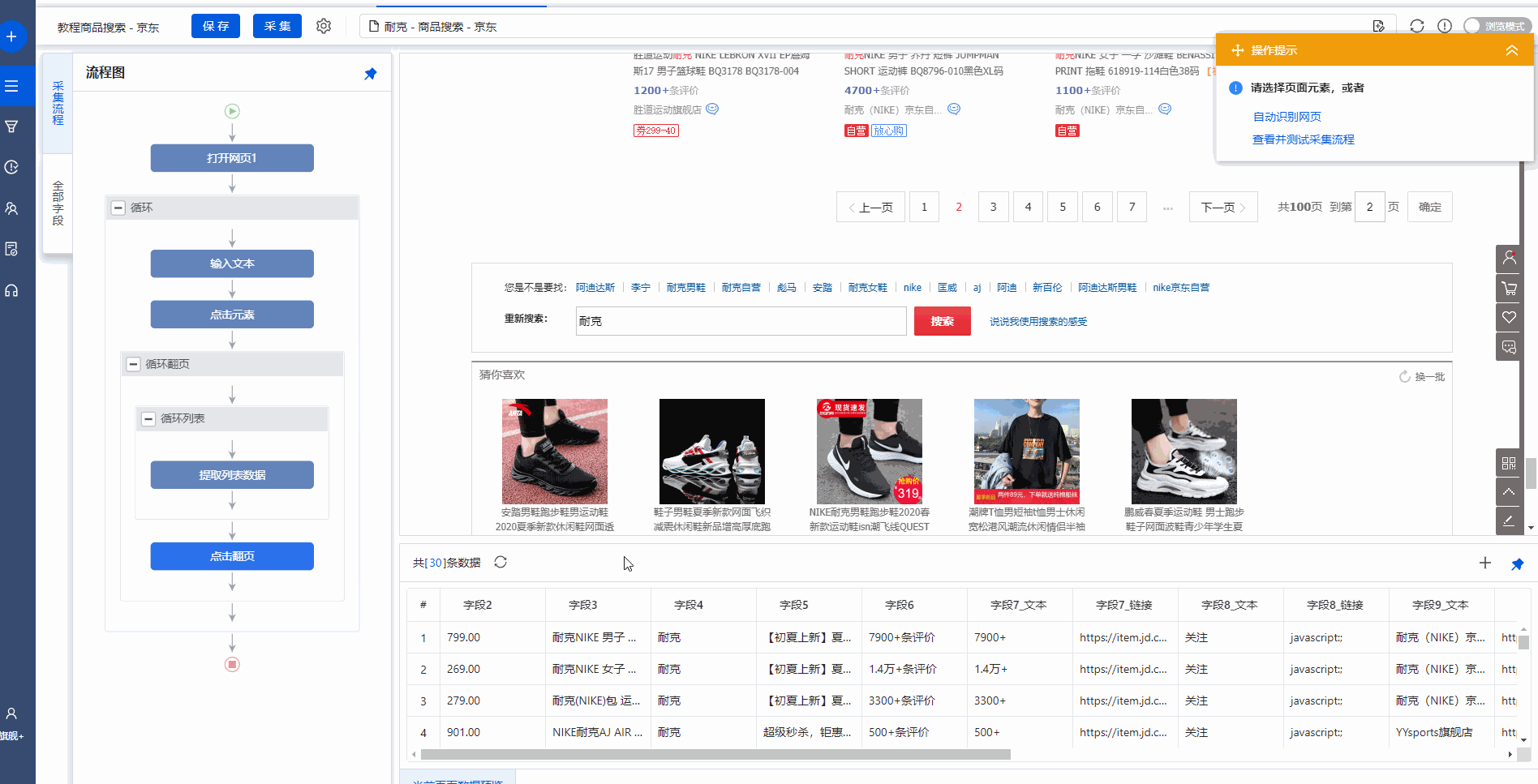Viewport: 1538px width, 784px height.
Task: Click 查看并测试采集流程 link
Action: pyautogui.click(x=1303, y=139)
